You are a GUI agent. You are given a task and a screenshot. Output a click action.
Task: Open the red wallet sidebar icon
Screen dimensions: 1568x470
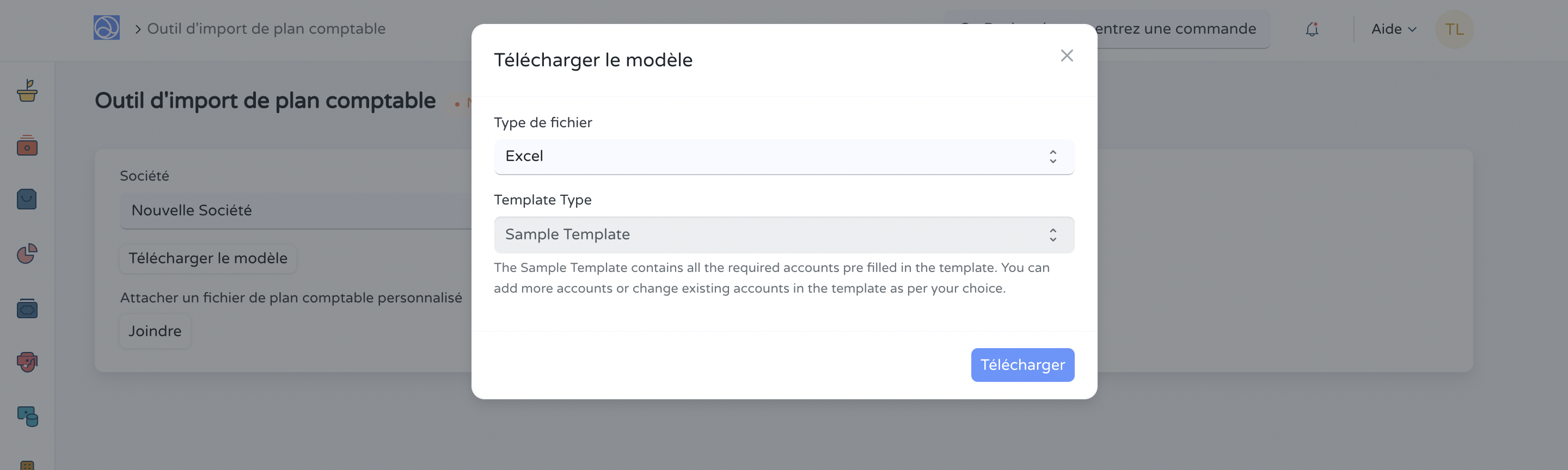click(x=27, y=145)
